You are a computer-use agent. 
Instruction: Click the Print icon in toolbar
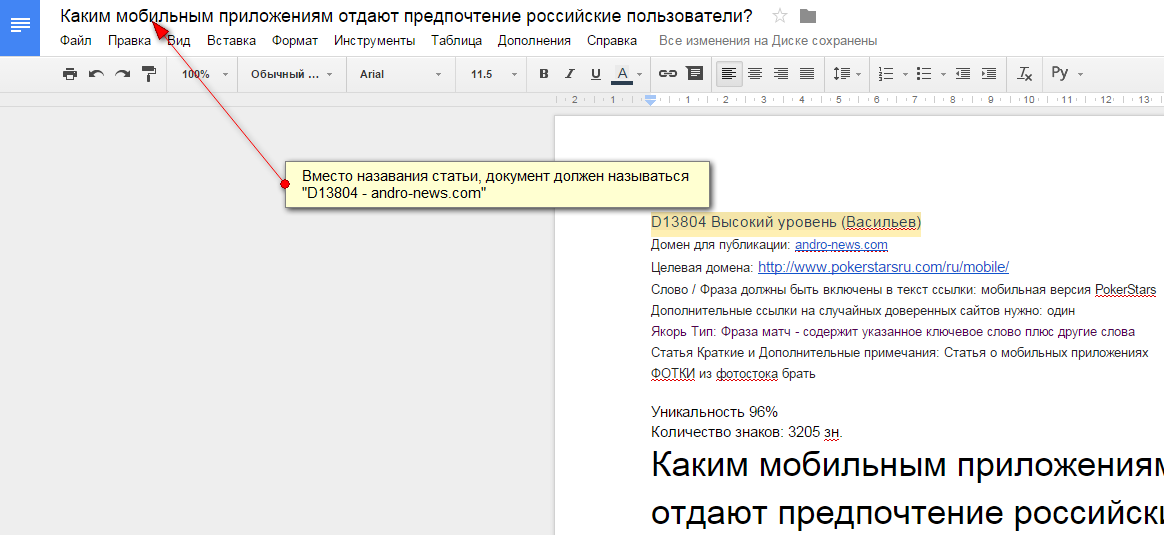(70, 74)
